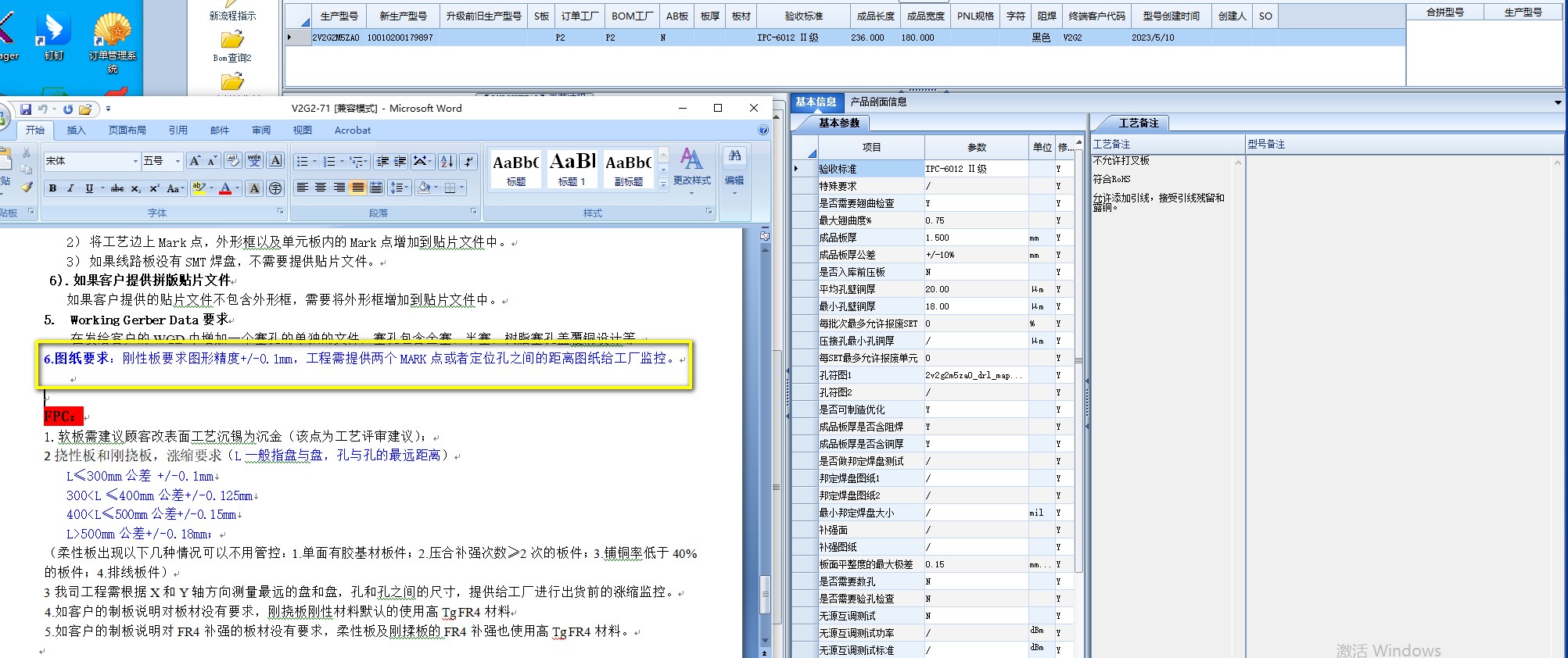The height and width of the screenshot is (658, 1568).
Task: Select the 工艺备注 tab
Action: pyautogui.click(x=1138, y=123)
